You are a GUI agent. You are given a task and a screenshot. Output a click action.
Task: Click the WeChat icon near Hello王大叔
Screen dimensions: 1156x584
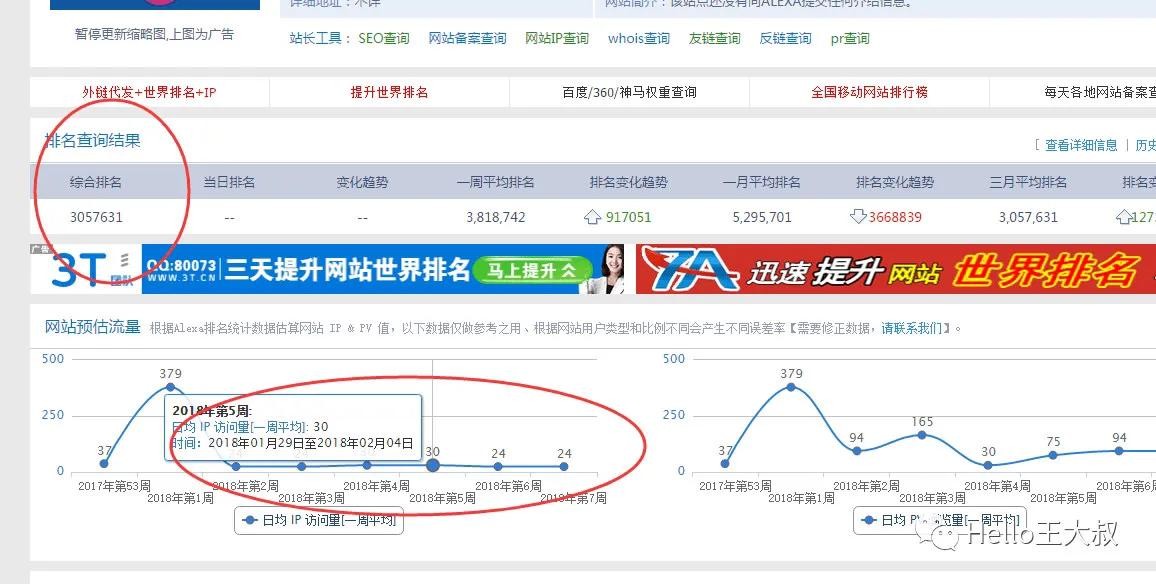tap(945, 536)
